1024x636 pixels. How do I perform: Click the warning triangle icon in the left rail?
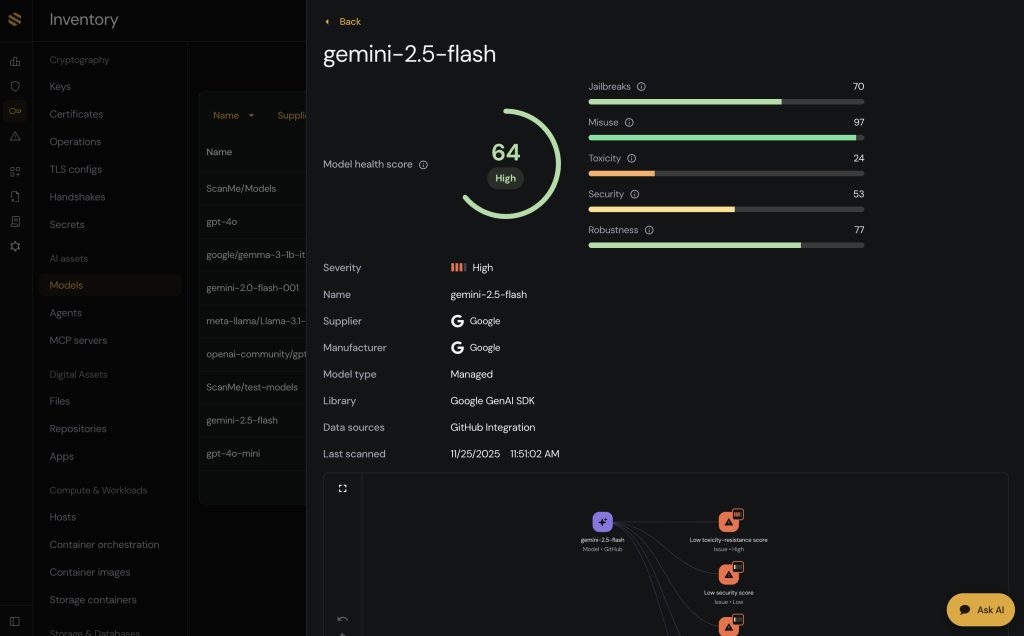click(15, 136)
